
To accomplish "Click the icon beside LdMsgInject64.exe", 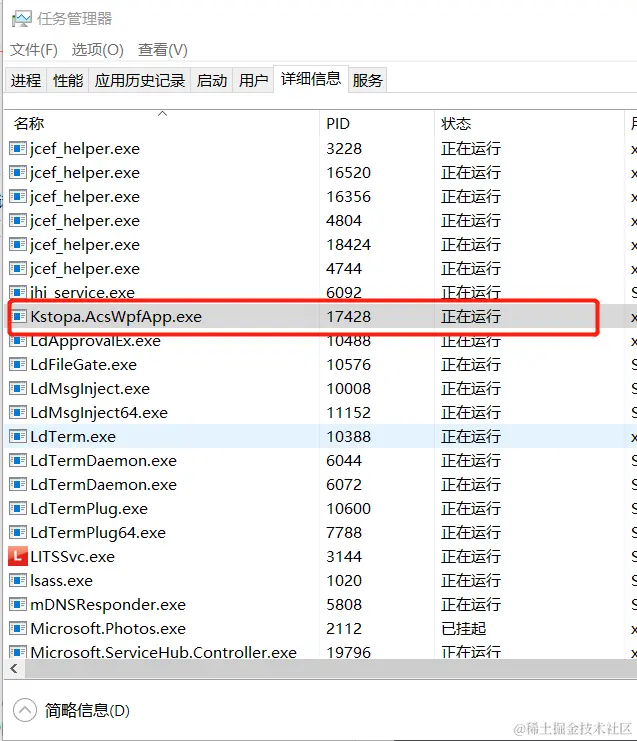I will pyautogui.click(x=18, y=413).
